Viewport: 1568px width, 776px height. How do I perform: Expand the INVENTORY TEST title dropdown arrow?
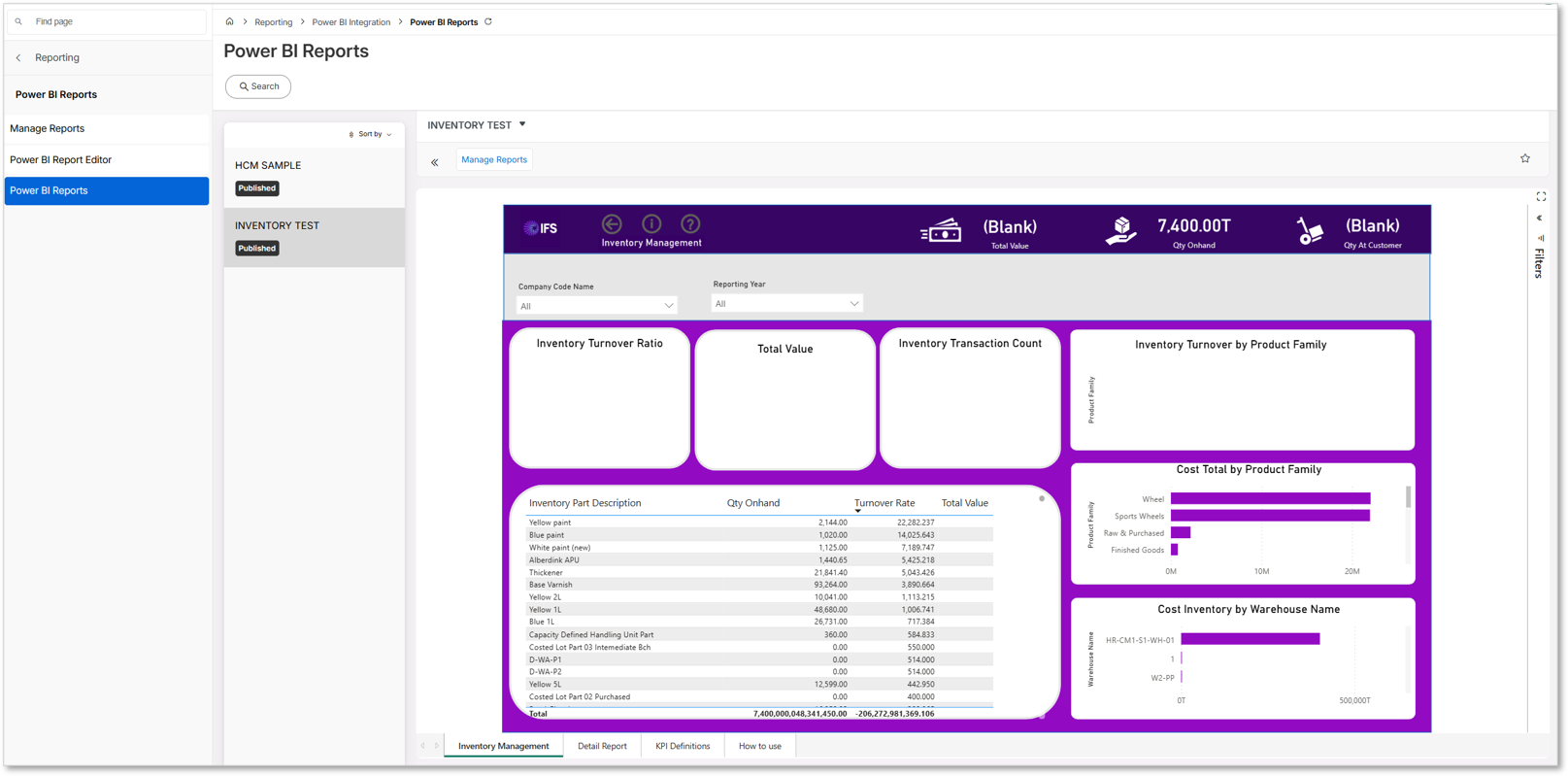(x=522, y=124)
